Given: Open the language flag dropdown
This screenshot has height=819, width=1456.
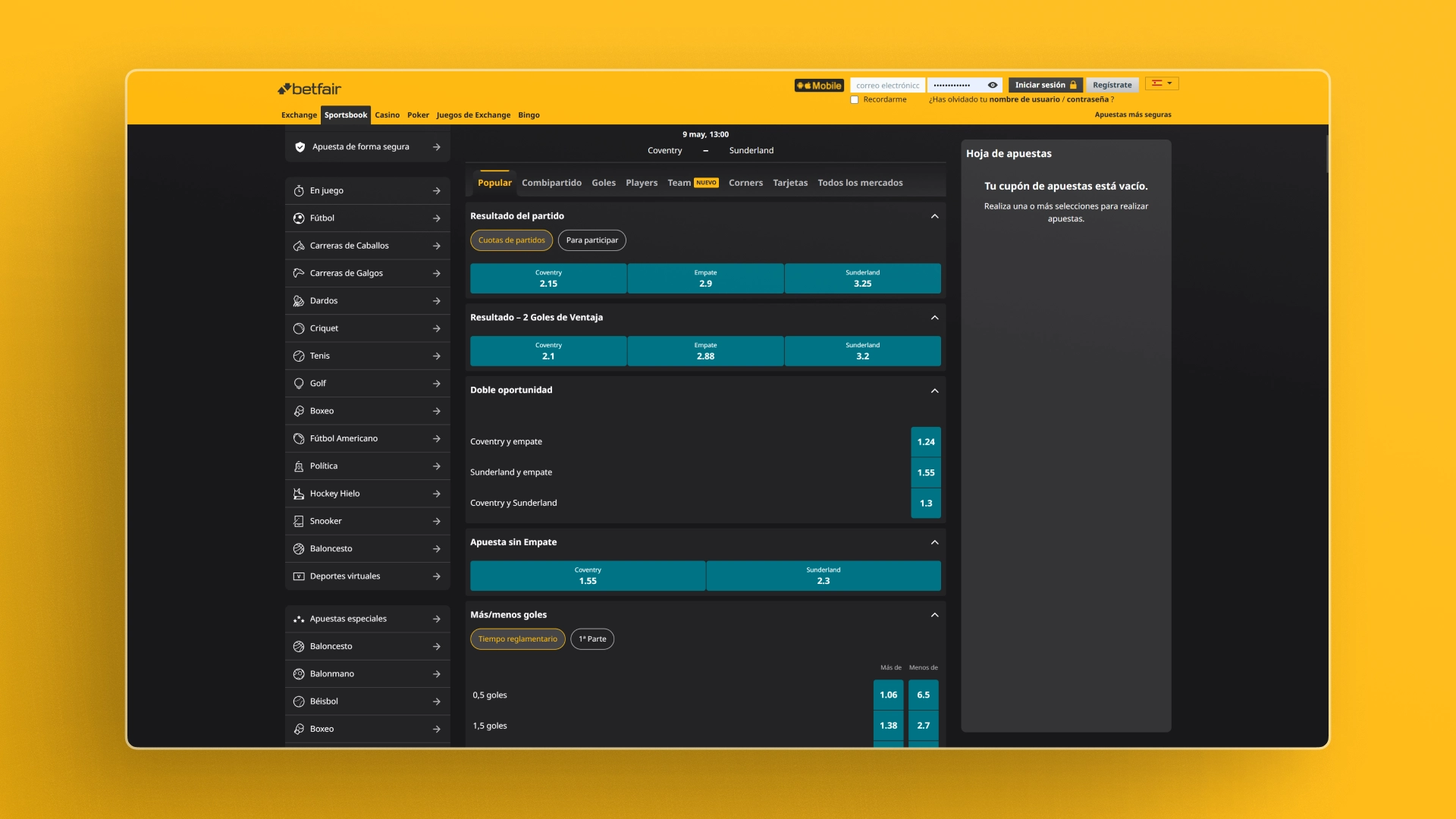Looking at the screenshot, I should [1162, 83].
